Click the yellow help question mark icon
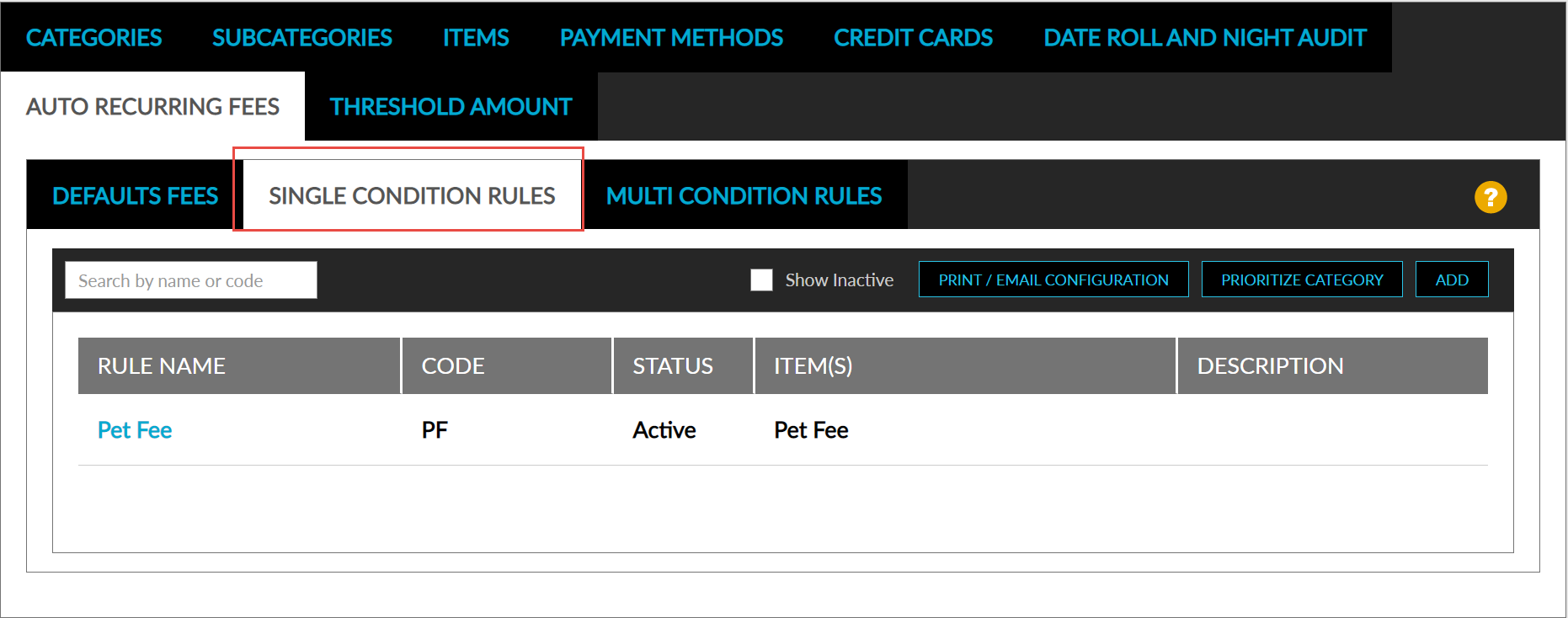Viewport: 1568px width, 618px height. point(1490,197)
